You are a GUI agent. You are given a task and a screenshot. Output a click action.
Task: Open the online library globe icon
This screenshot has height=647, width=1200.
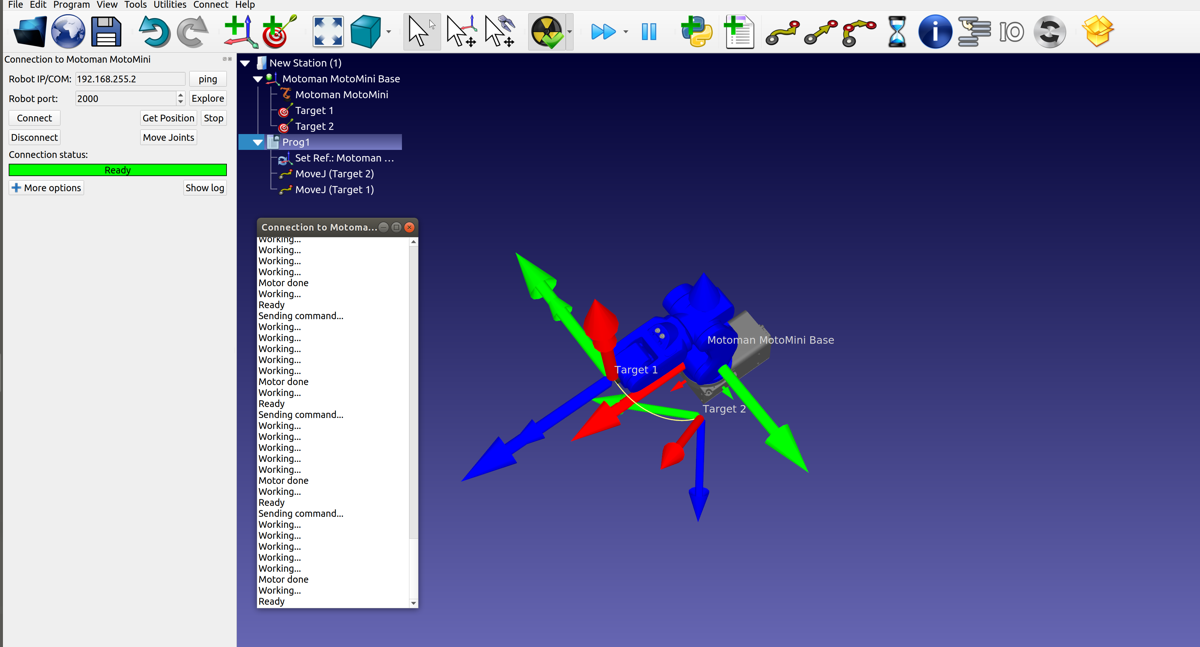point(68,32)
